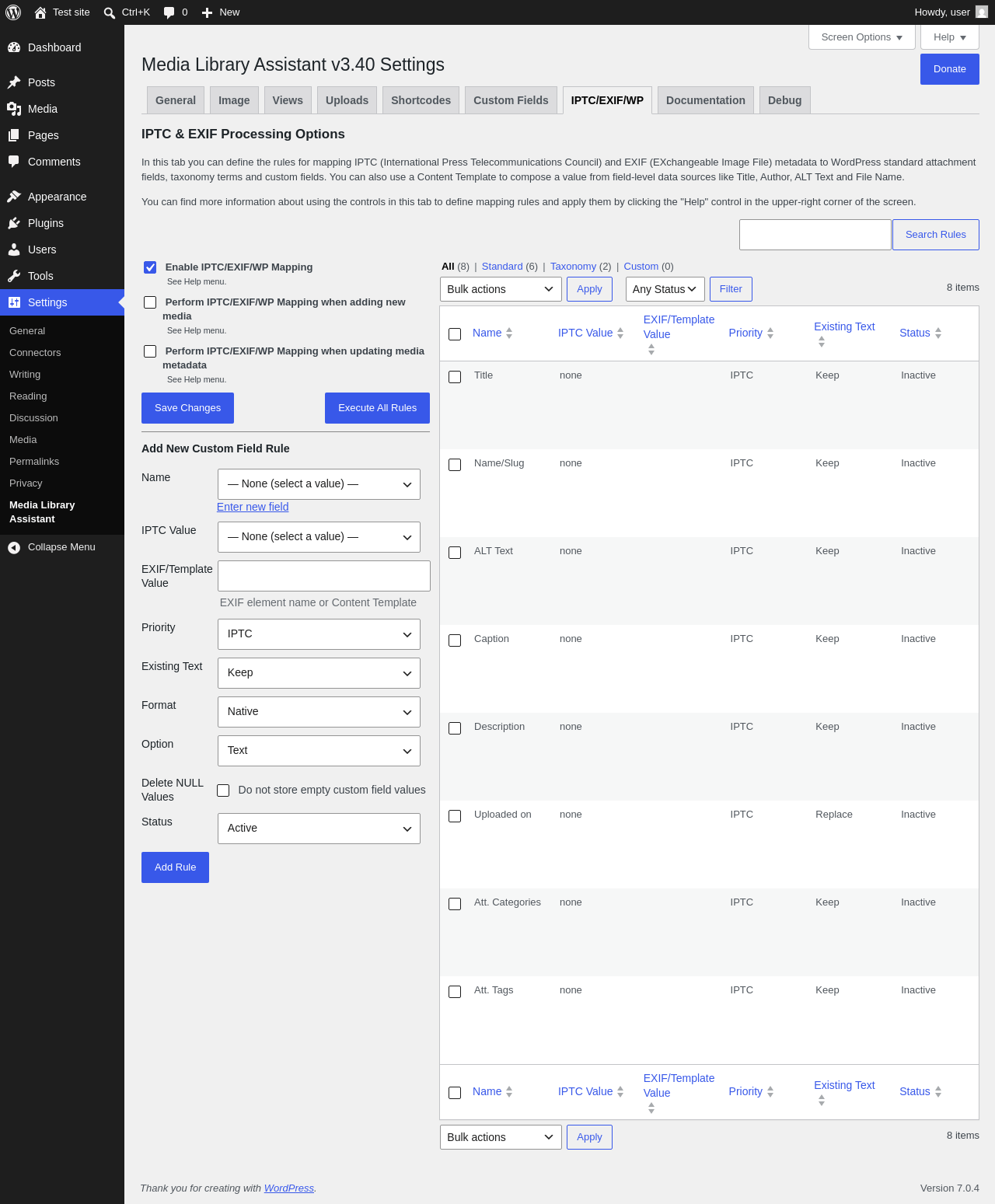Sort by Existing Text header sort arrows
The width and height of the screenshot is (995, 1204).
pyautogui.click(x=822, y=341)
